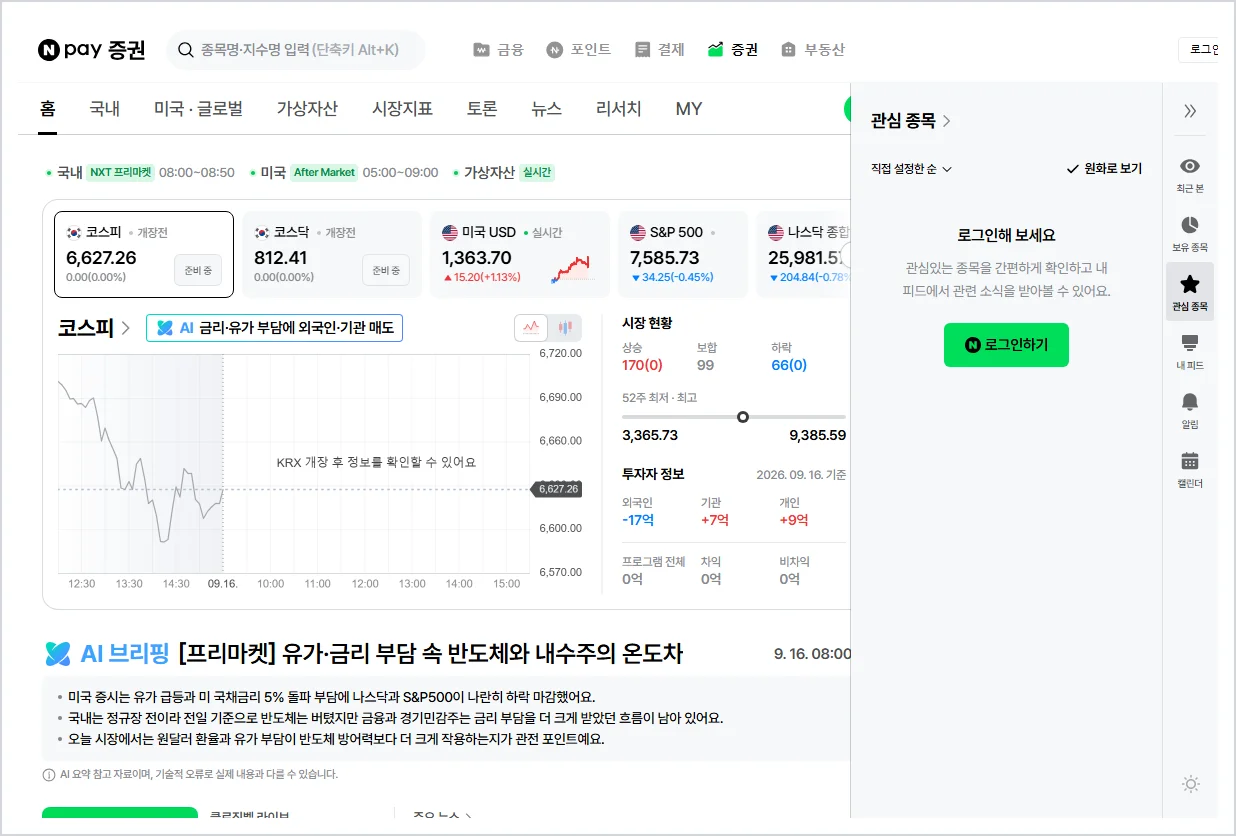
Task: Open 시장지표 tab
Action: click(402, 109)
